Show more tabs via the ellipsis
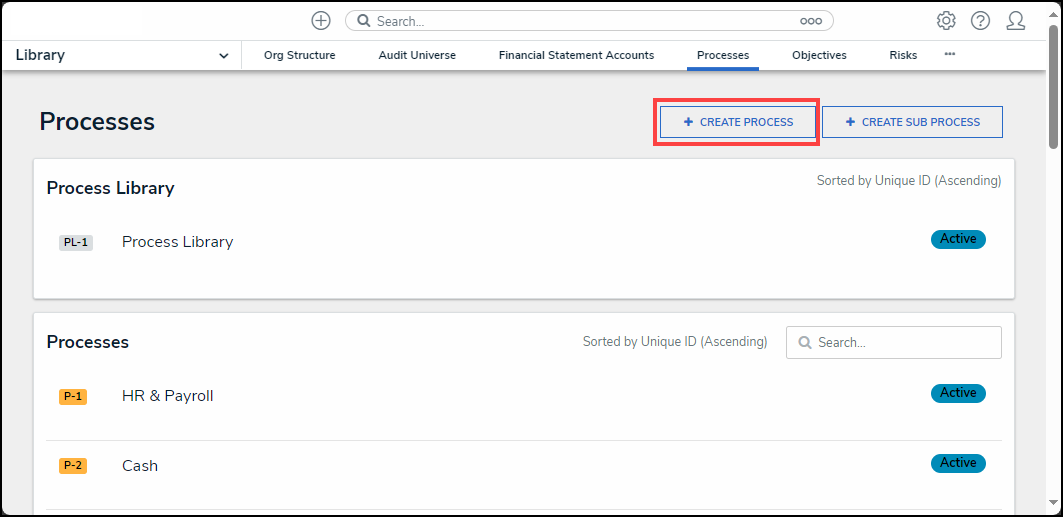Image resolution: width=1063 pixels, height=517 pixels. pos(949,54)
